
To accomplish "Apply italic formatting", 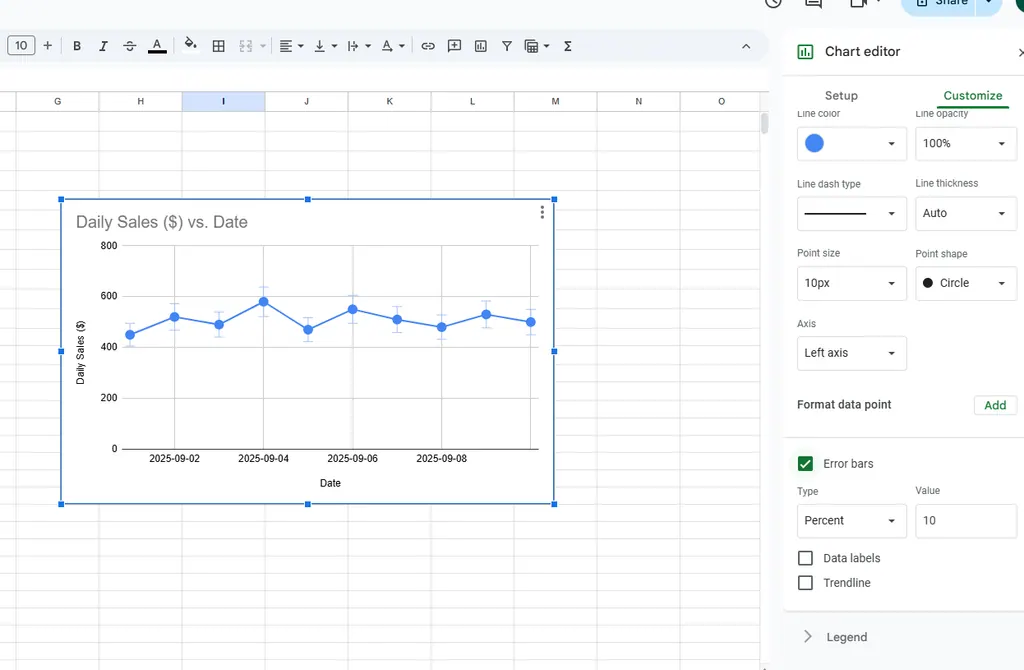I will click(103, 46).
